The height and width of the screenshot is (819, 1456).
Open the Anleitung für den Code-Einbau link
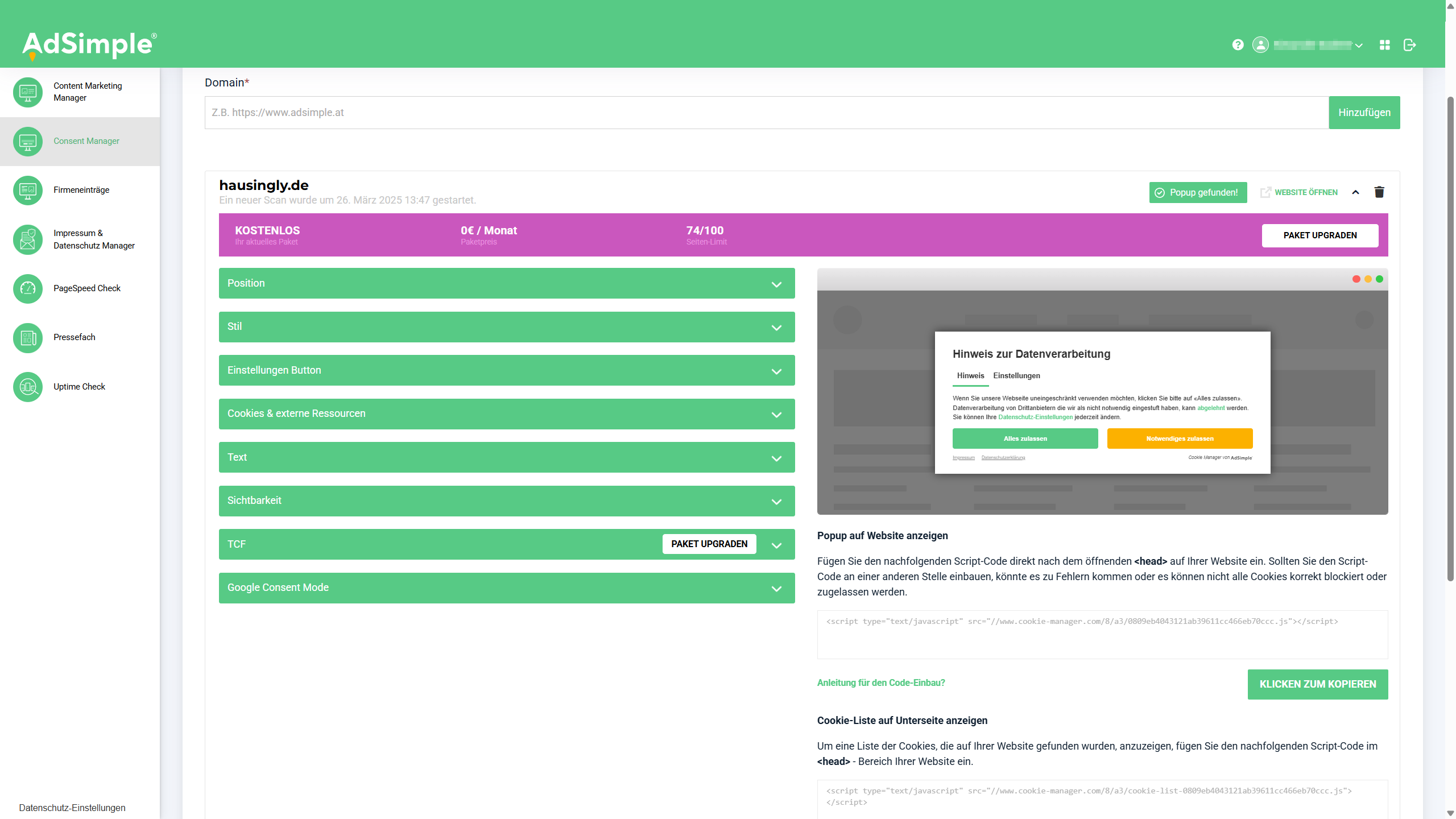880,682
